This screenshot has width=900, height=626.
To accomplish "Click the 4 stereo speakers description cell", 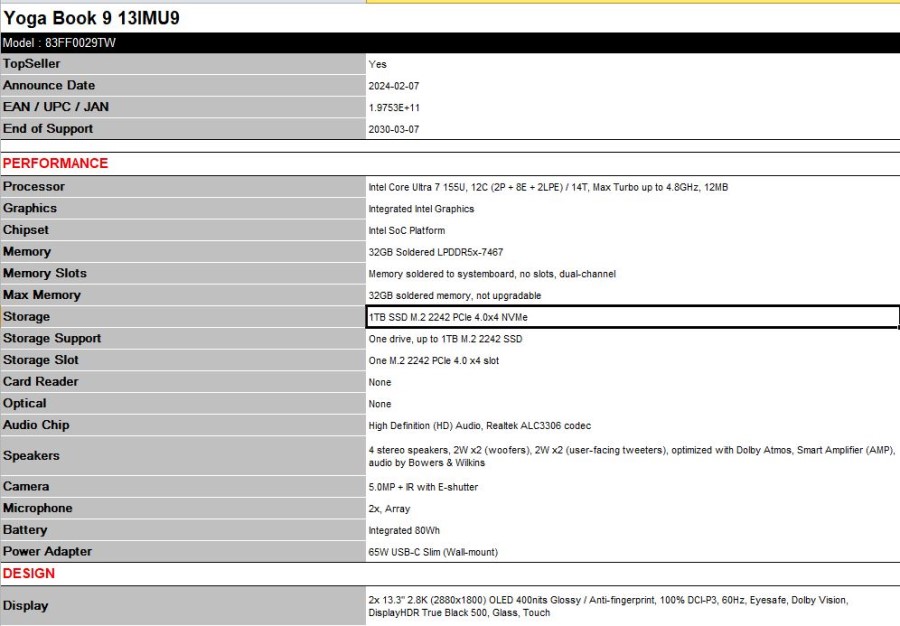I will [x=633, y=456].
